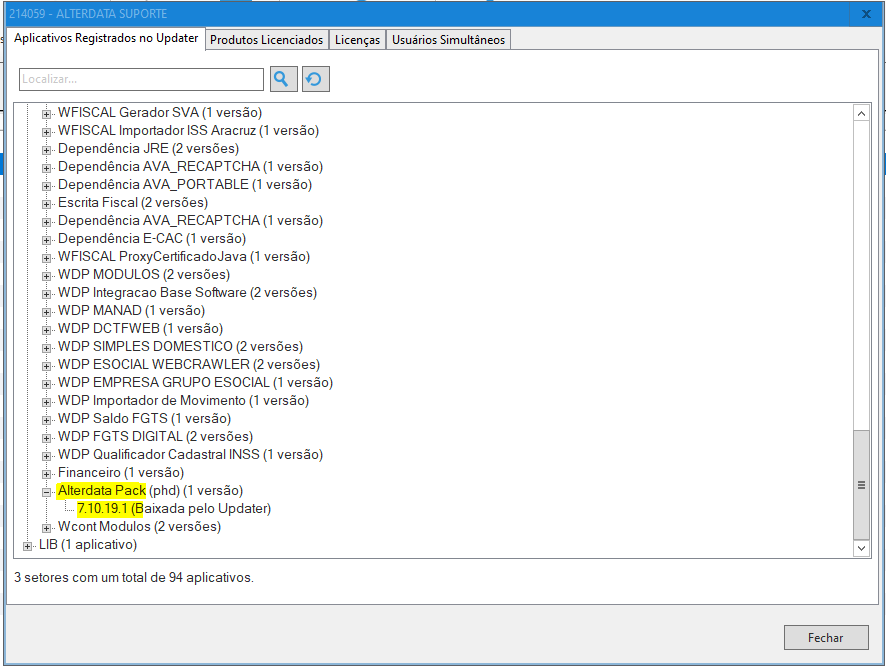
Task: Select WFISCAL Gerador SVA item
Action: (159, 113)
